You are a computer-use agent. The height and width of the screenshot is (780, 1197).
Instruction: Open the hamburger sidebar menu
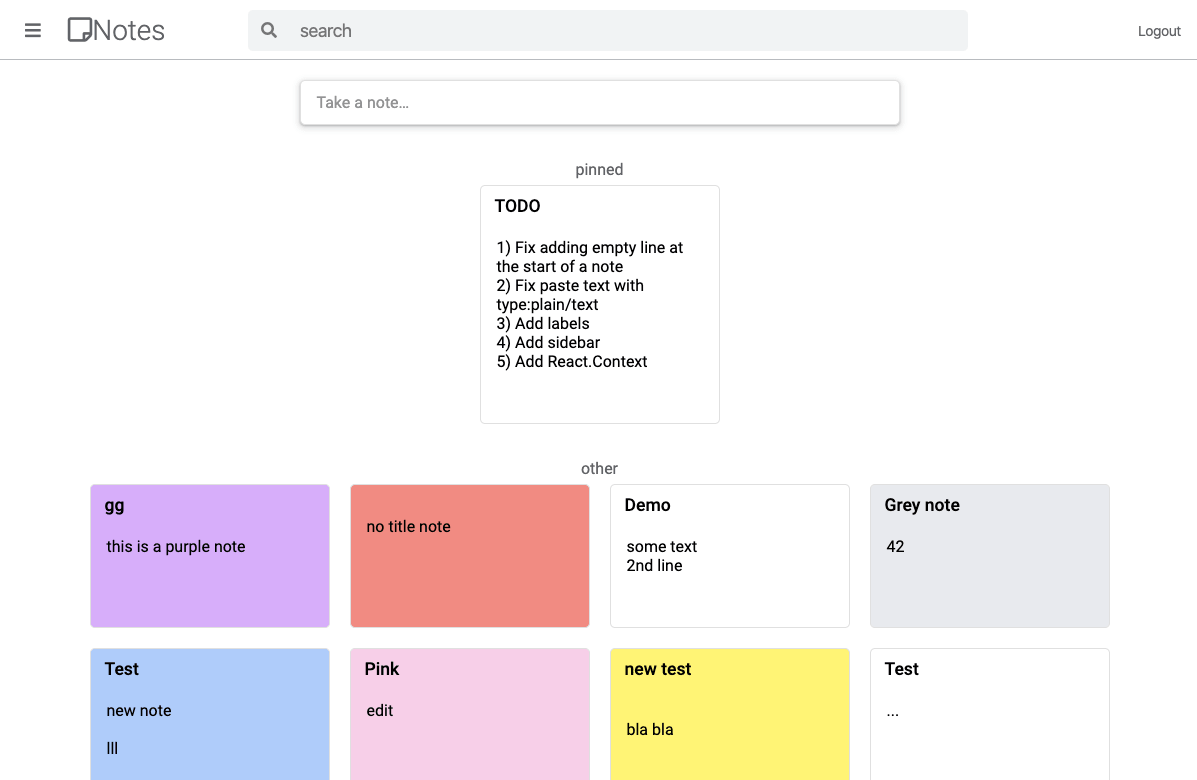tap(33, 30)
